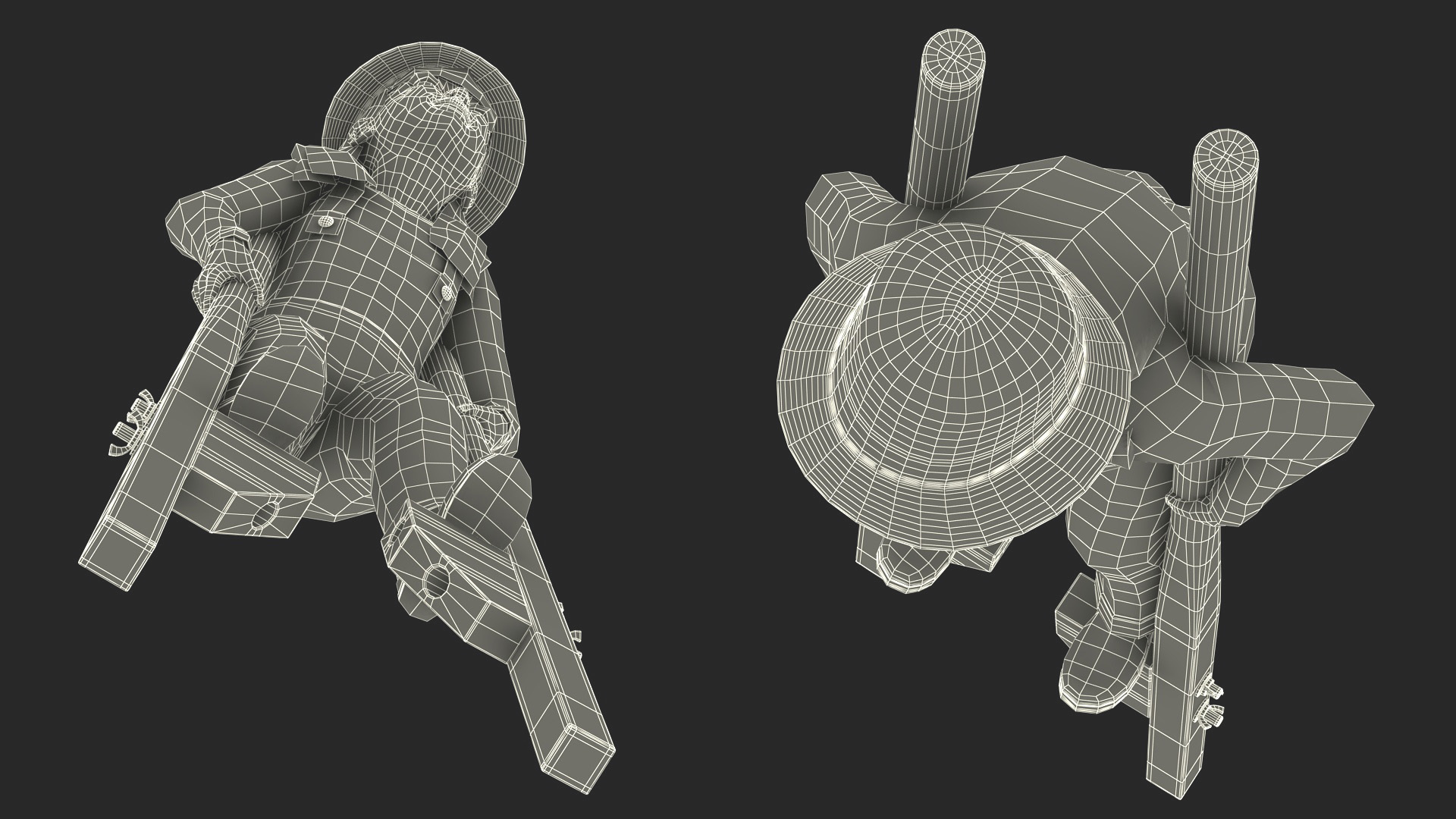Click the upper shirt button on left figure

tap(325, 222)
